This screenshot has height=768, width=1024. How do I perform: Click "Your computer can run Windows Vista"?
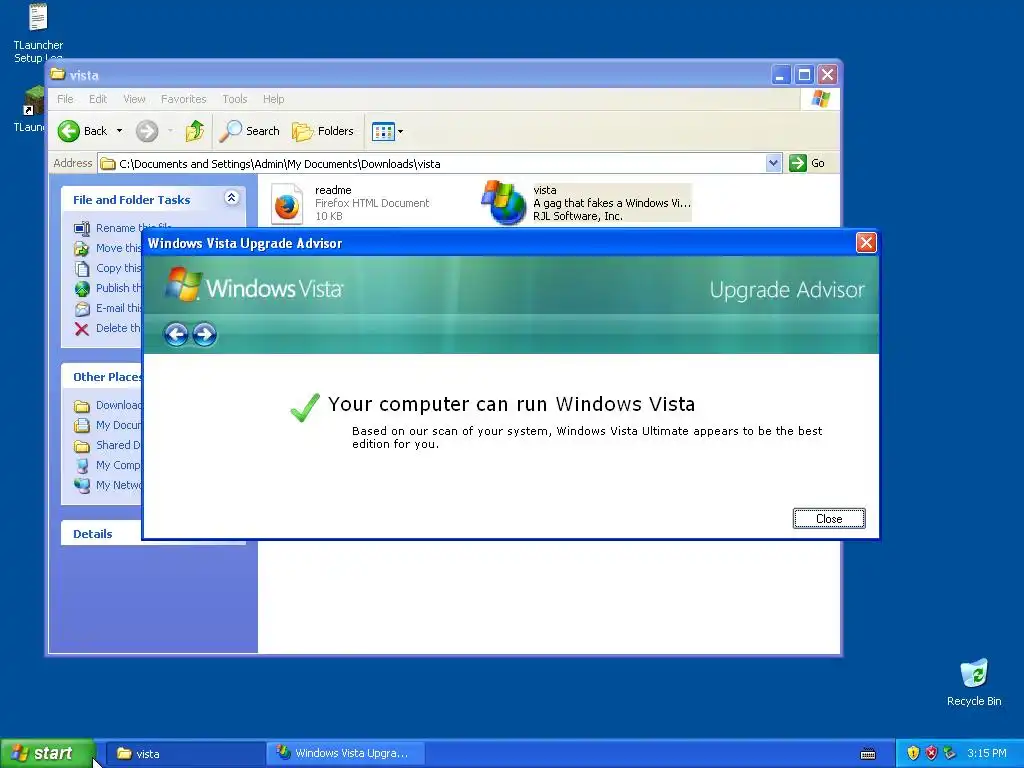pos(511,404)
